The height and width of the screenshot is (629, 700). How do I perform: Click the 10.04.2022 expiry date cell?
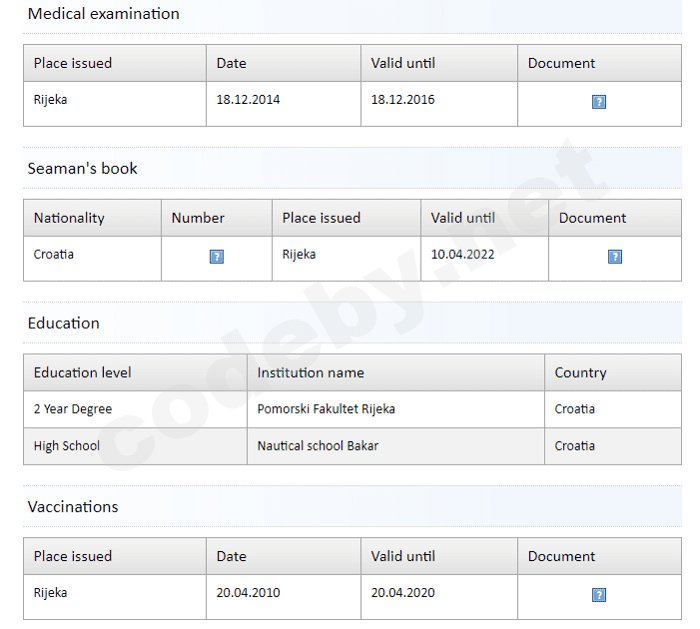[463, 255]
